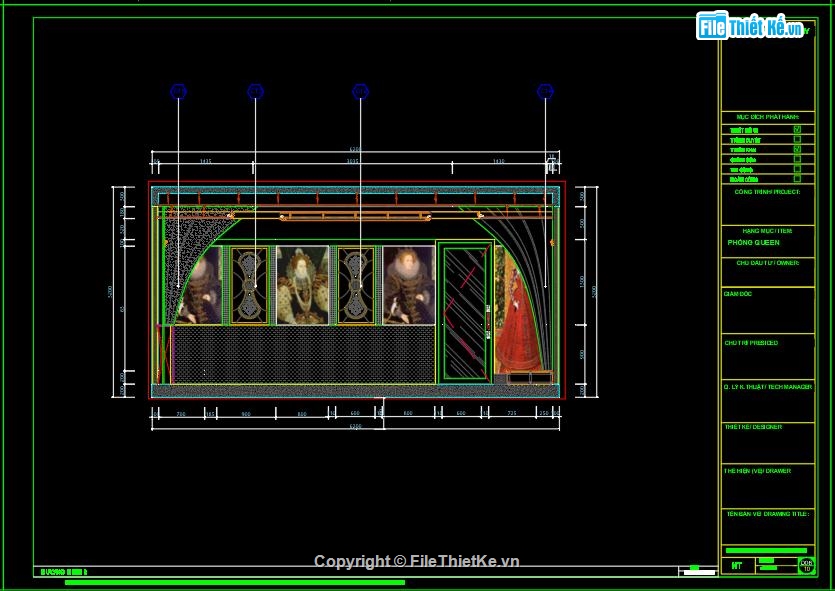Click the 'THIẾT KẾ/ DESIGNER' label
Viewport: 835px width, 591px height.
tap(753, 427)
